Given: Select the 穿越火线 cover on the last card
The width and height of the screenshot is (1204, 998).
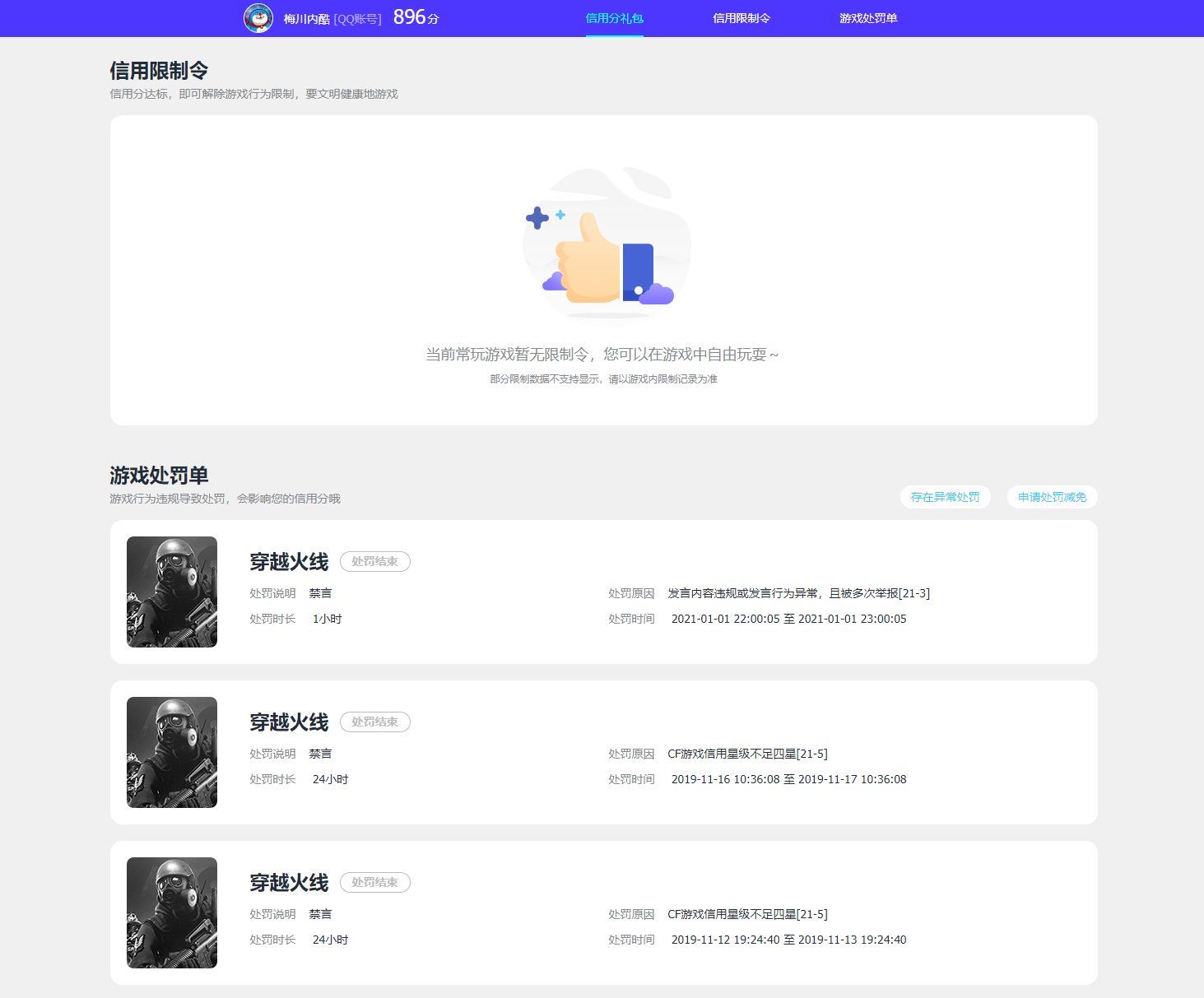Looking at the screenshot, I should (x=172, y=912).
